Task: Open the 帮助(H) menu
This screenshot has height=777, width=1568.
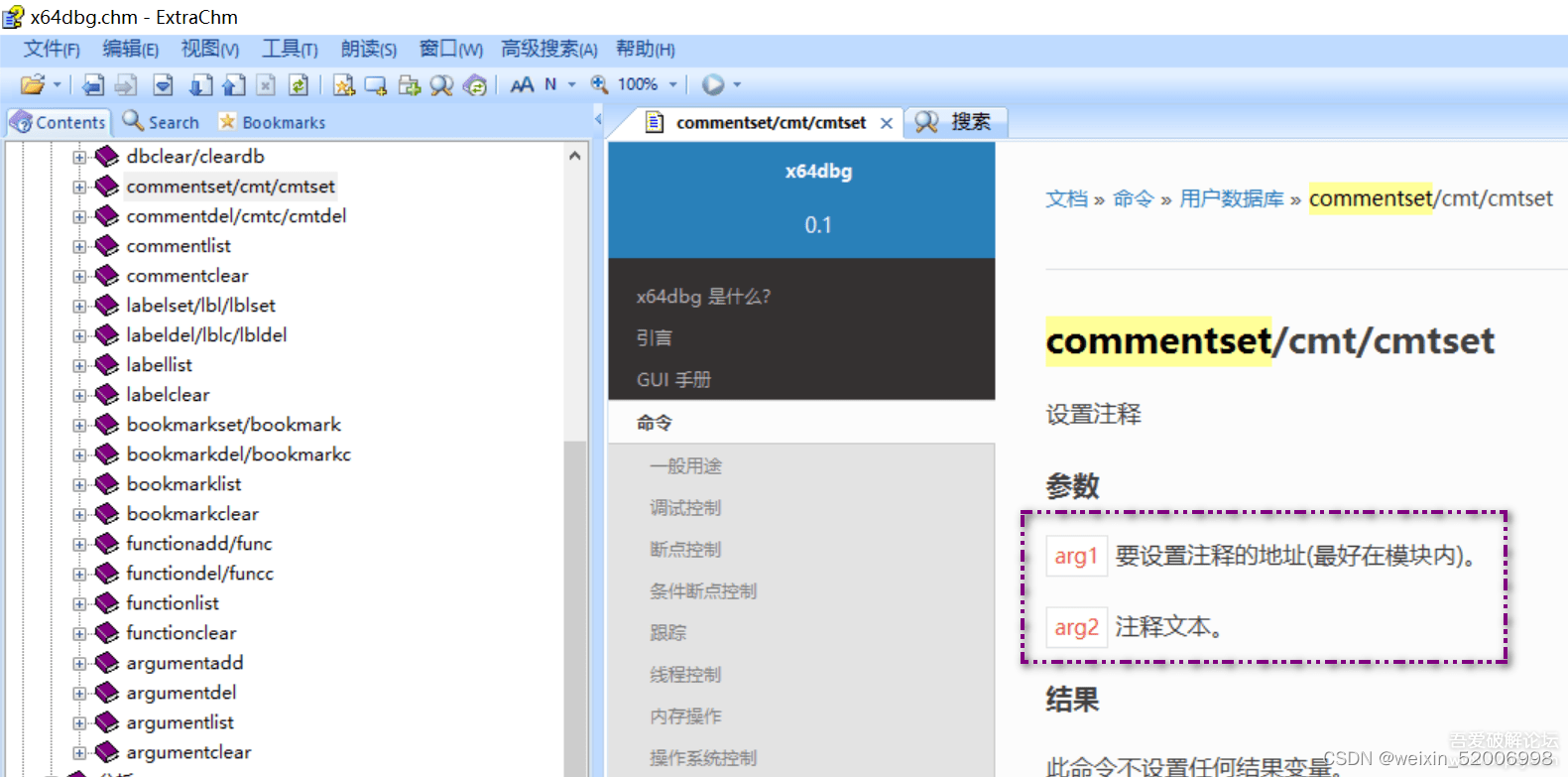Action: click(x=645, y=49)
